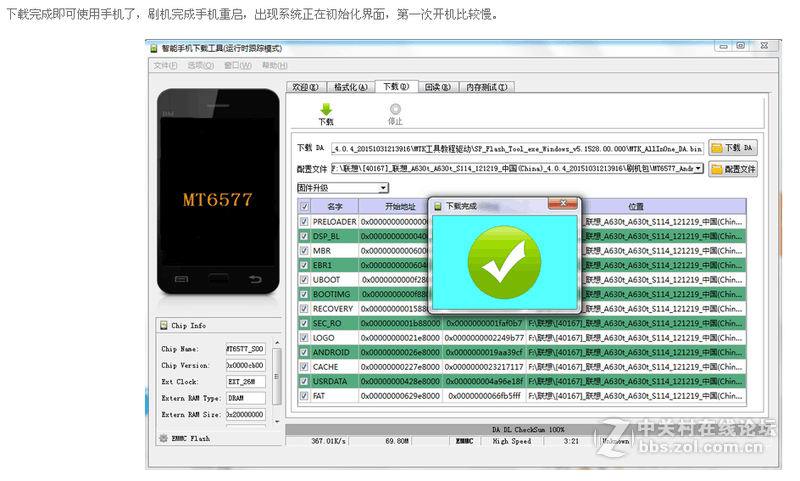
Task: Uncheck the CACHE checkbox
Action: (305, 367)
